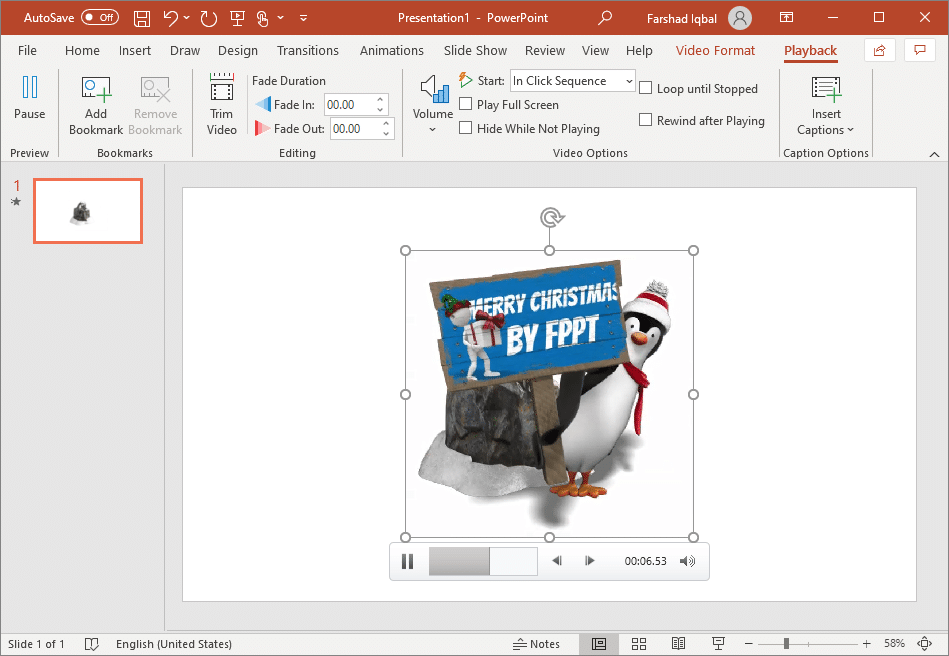Open Insert Caption Options dropdown
This screenshot has width=949, height=656.
pyautogui.click(x=826, y=105)
